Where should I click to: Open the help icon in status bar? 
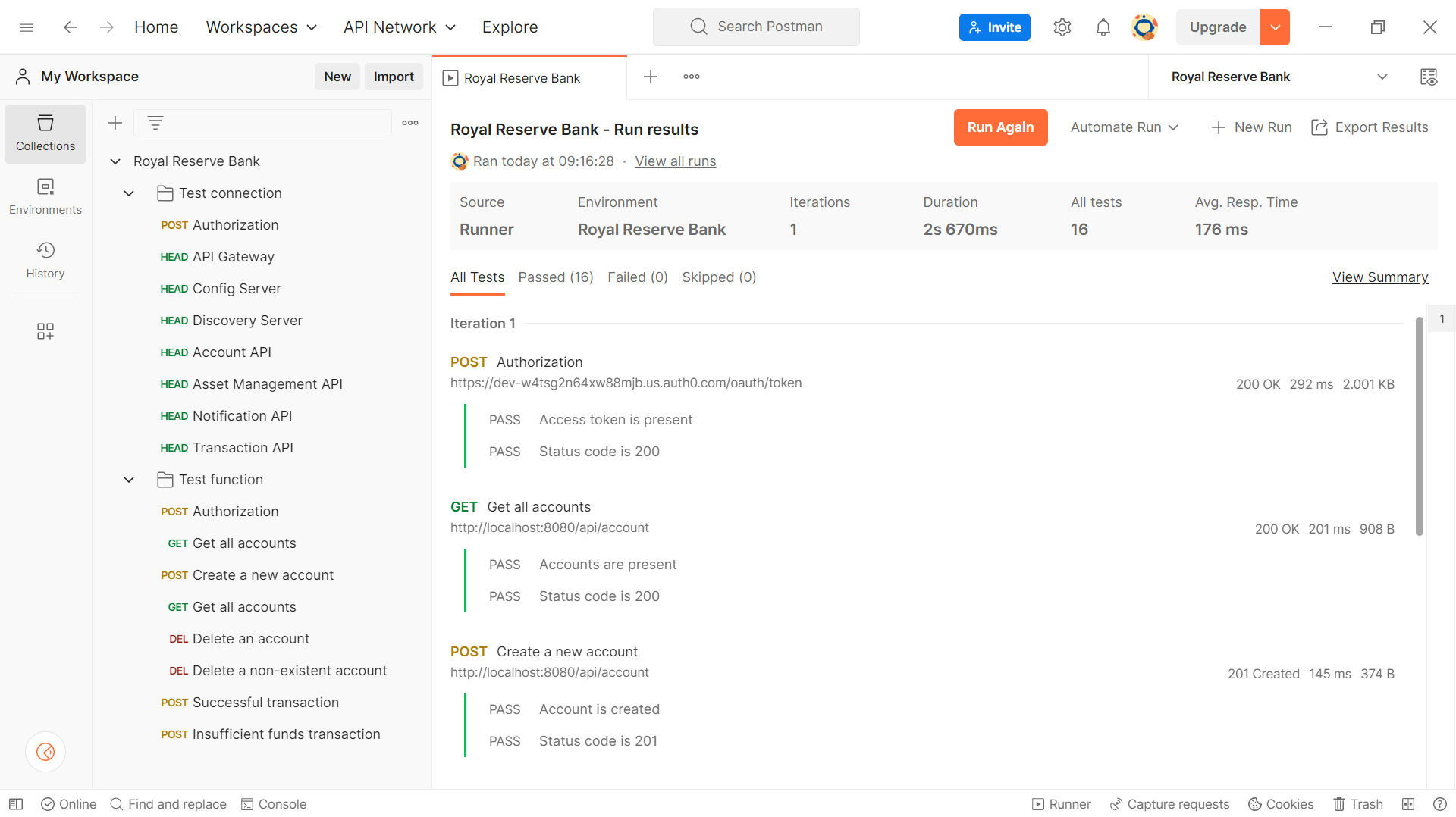point(1440,804)
